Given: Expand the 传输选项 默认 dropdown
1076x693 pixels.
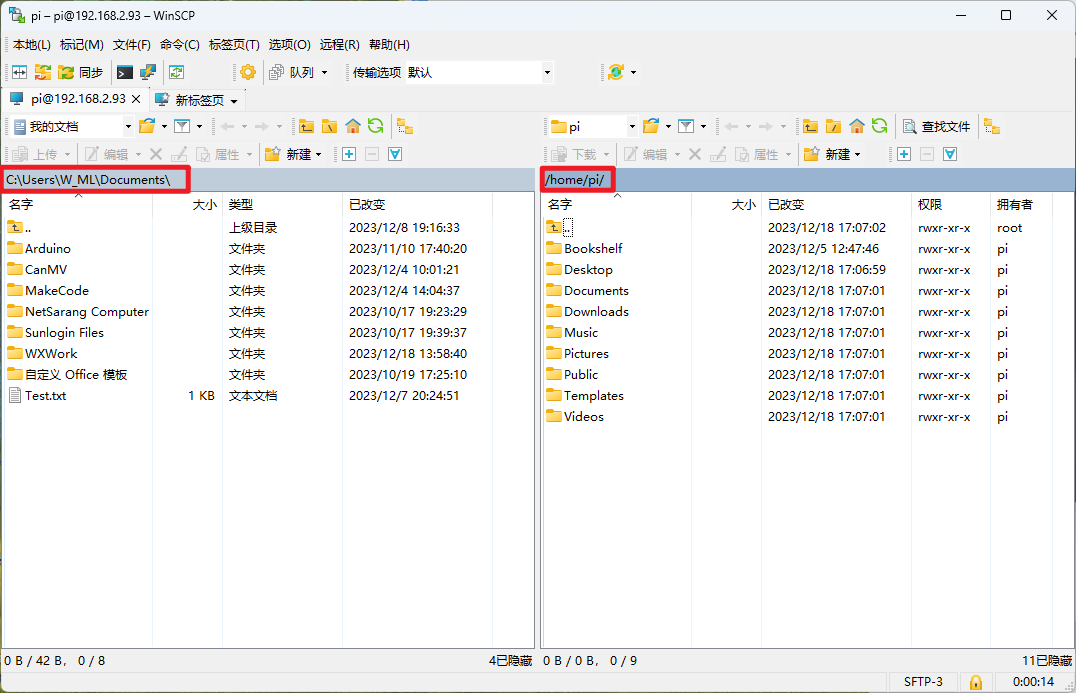Looking at the screenshot, I should [x=547, y=72].
